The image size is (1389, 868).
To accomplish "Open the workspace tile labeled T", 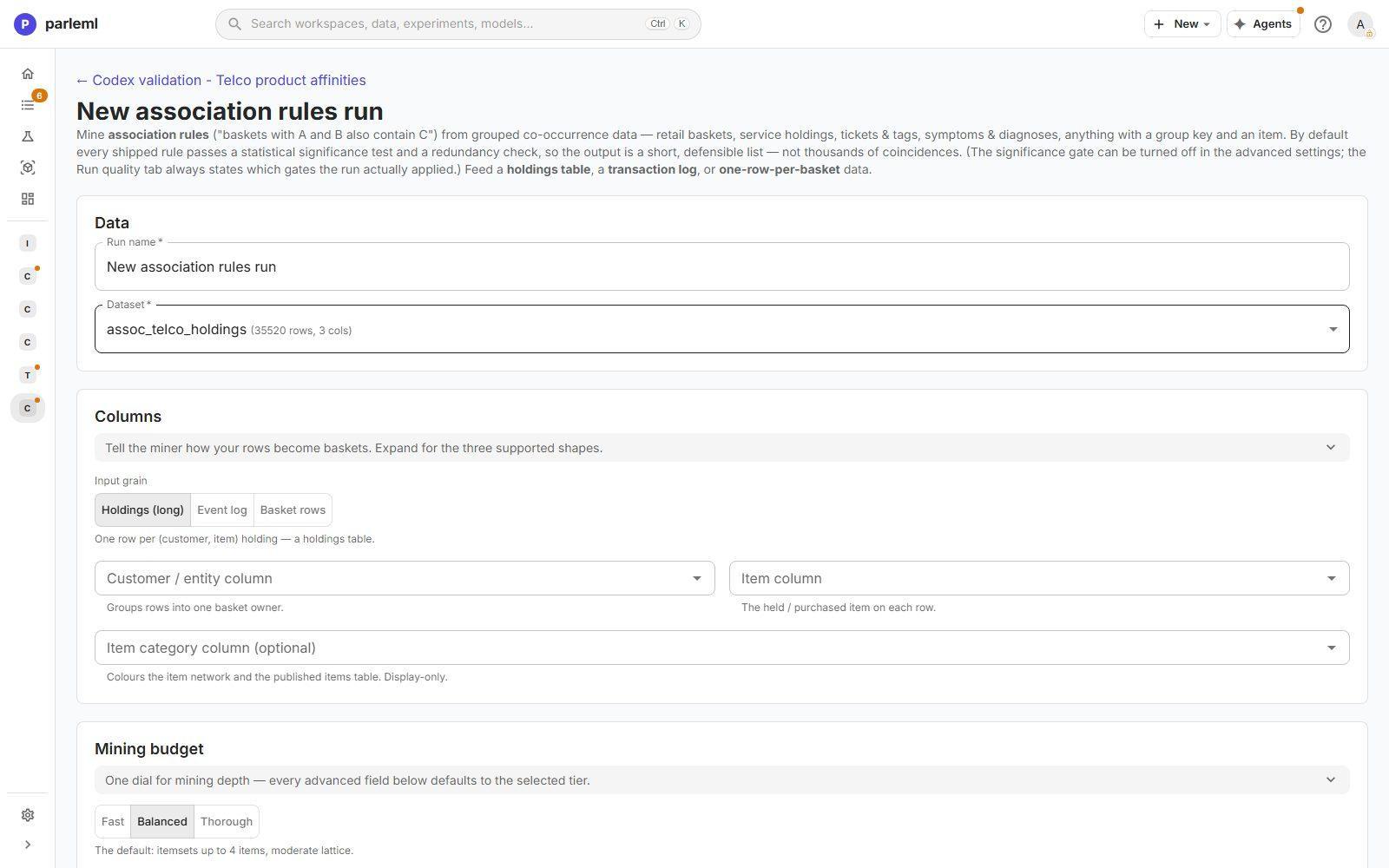I will pos(28,375).
